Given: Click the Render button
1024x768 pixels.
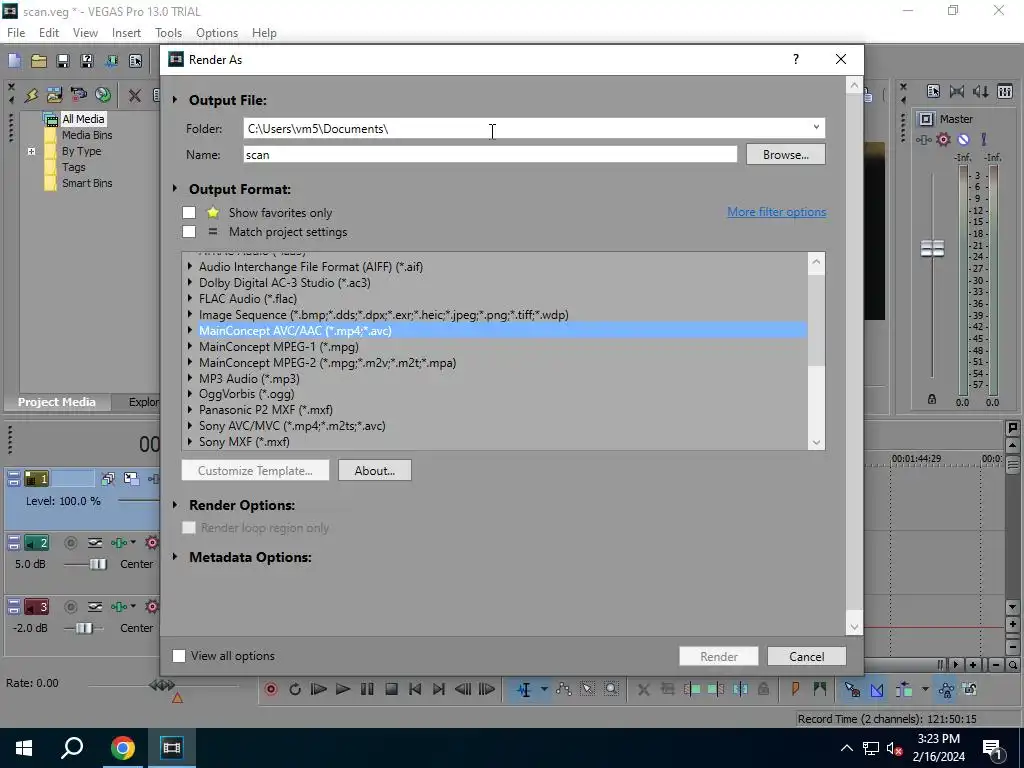Looking at the screenshot, I should [719, 656].
